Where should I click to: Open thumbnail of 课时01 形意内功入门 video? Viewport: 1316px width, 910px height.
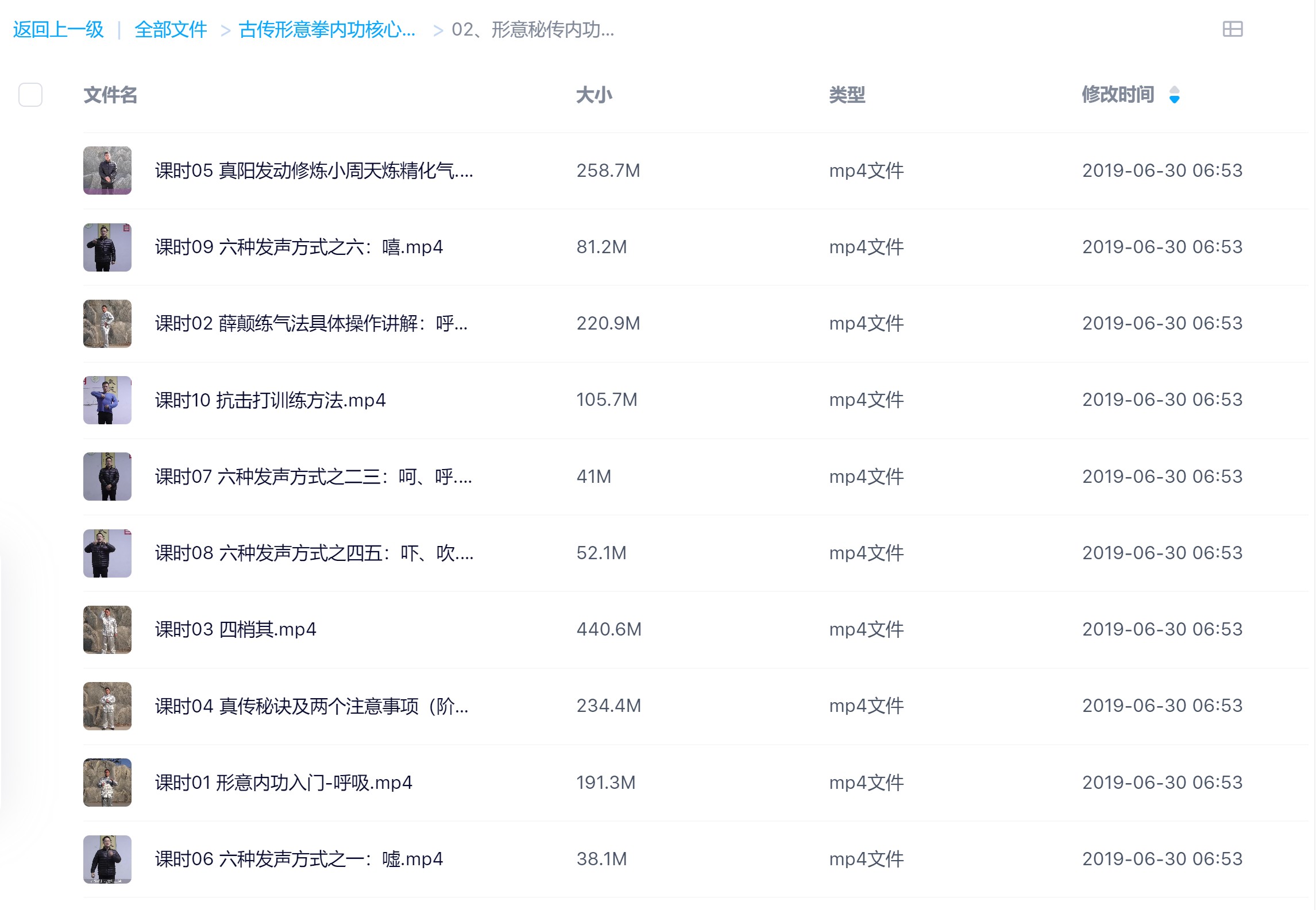tap(107, 783)
